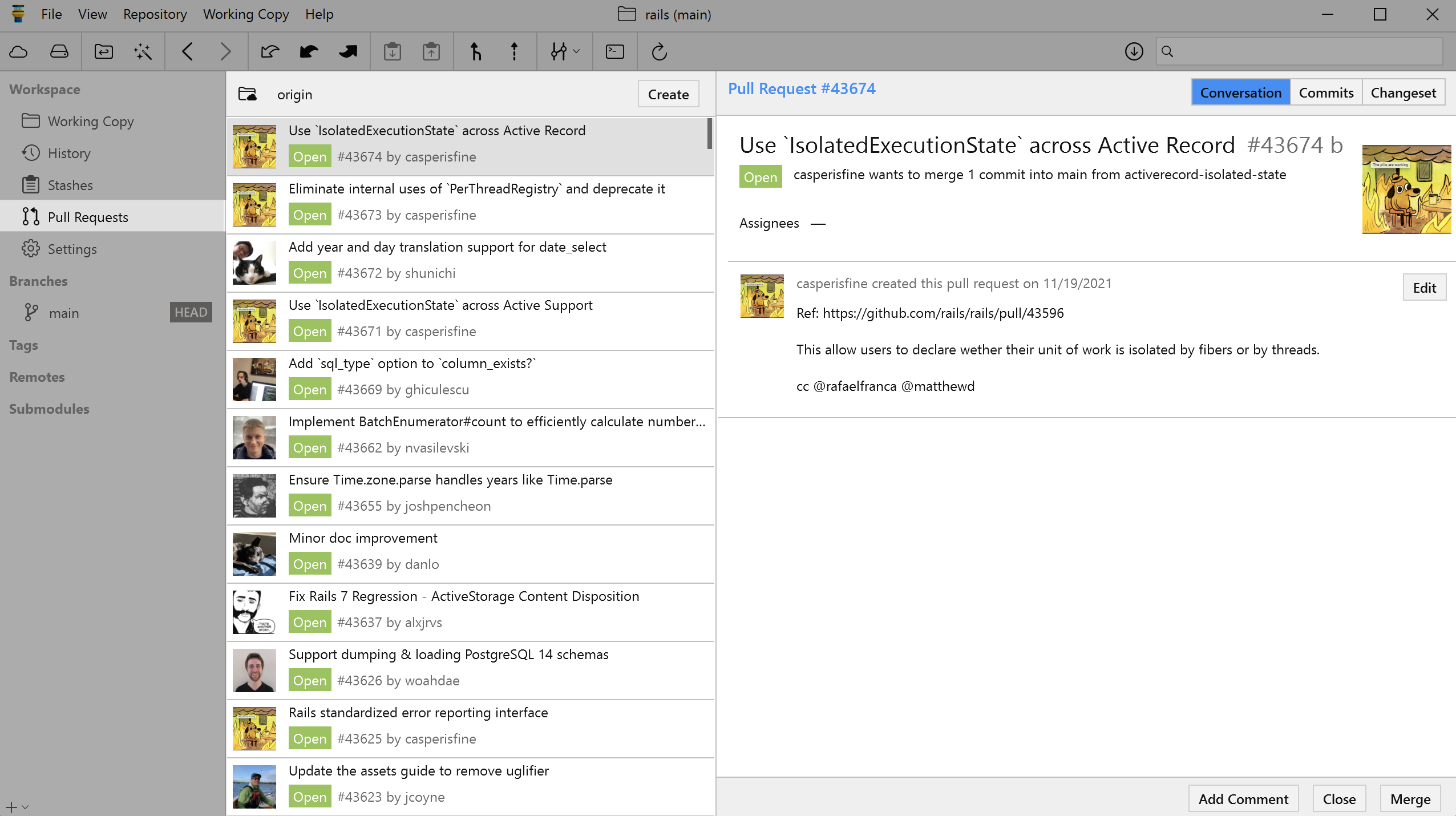This screenshot has width=1456, height=816.
Task: Click the Create pull request button
Action: coord(668,95)
